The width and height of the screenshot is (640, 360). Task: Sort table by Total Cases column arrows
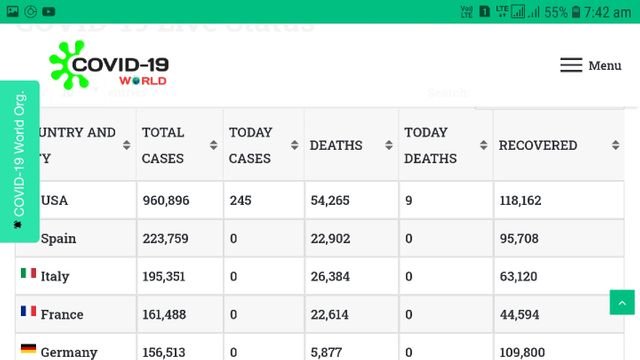[213, 145]
